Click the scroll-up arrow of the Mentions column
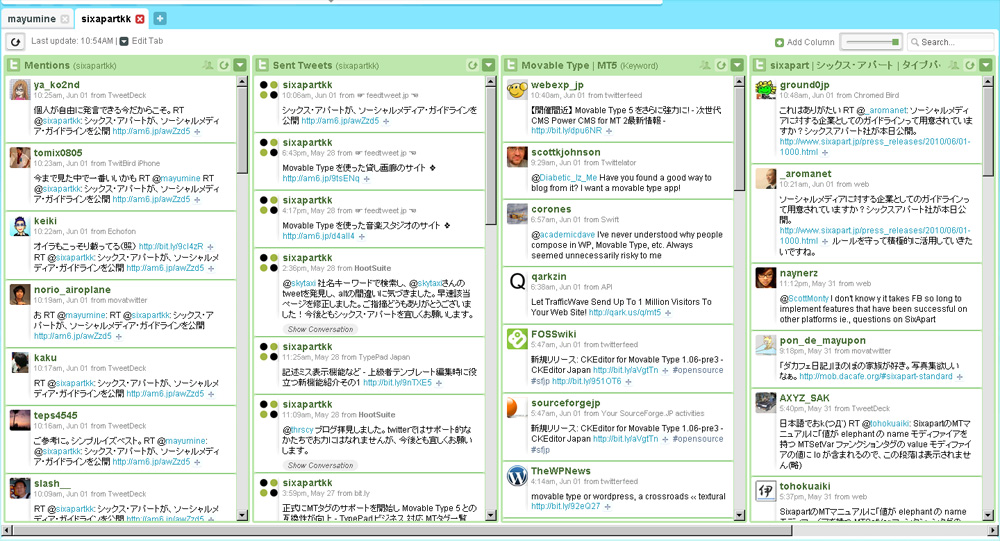The image size is (1000, 541). tap(242, 82)
